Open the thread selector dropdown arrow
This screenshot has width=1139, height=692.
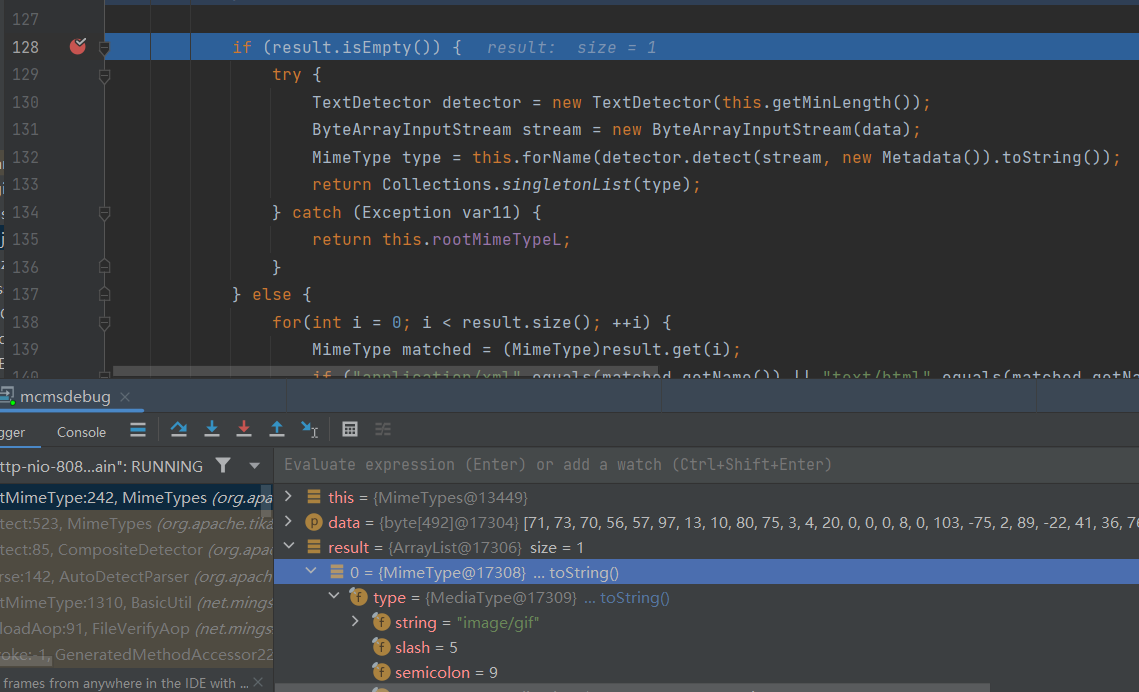[254, 466]
